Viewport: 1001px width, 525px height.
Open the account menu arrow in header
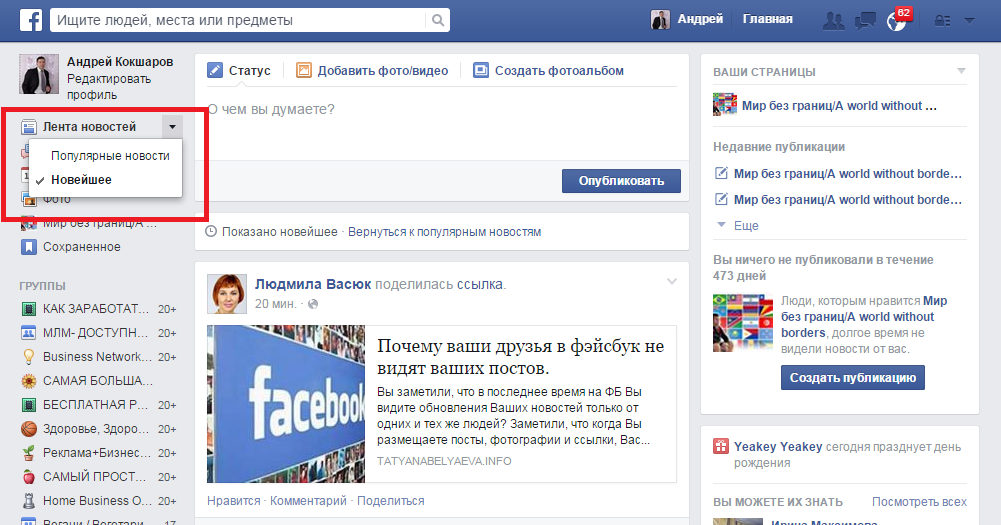pyautogui.click(x=969, y=20)
